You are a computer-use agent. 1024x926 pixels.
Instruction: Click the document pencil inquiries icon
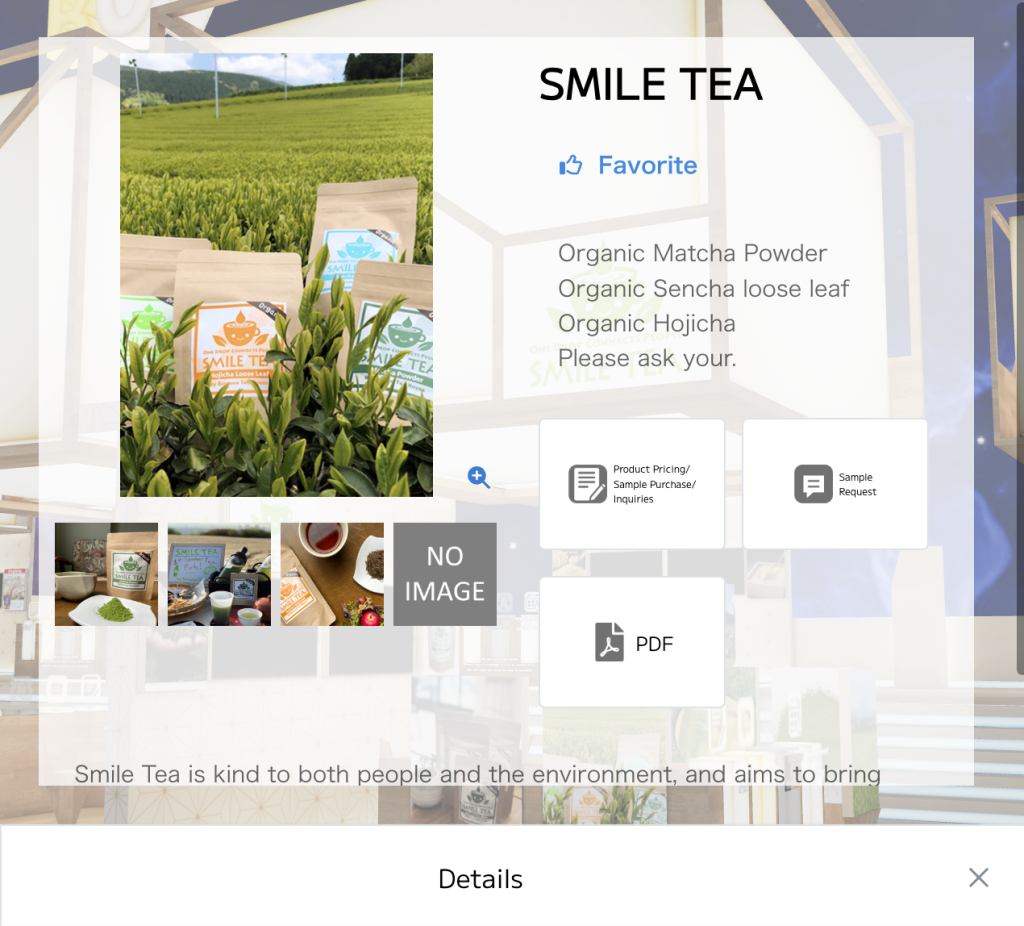pos(587,484)
